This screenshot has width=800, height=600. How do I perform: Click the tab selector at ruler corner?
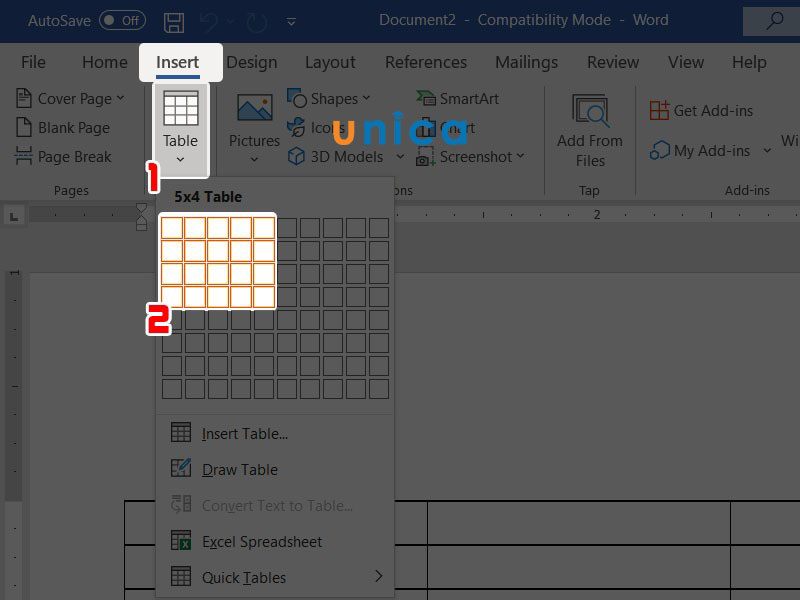[14, 216]
